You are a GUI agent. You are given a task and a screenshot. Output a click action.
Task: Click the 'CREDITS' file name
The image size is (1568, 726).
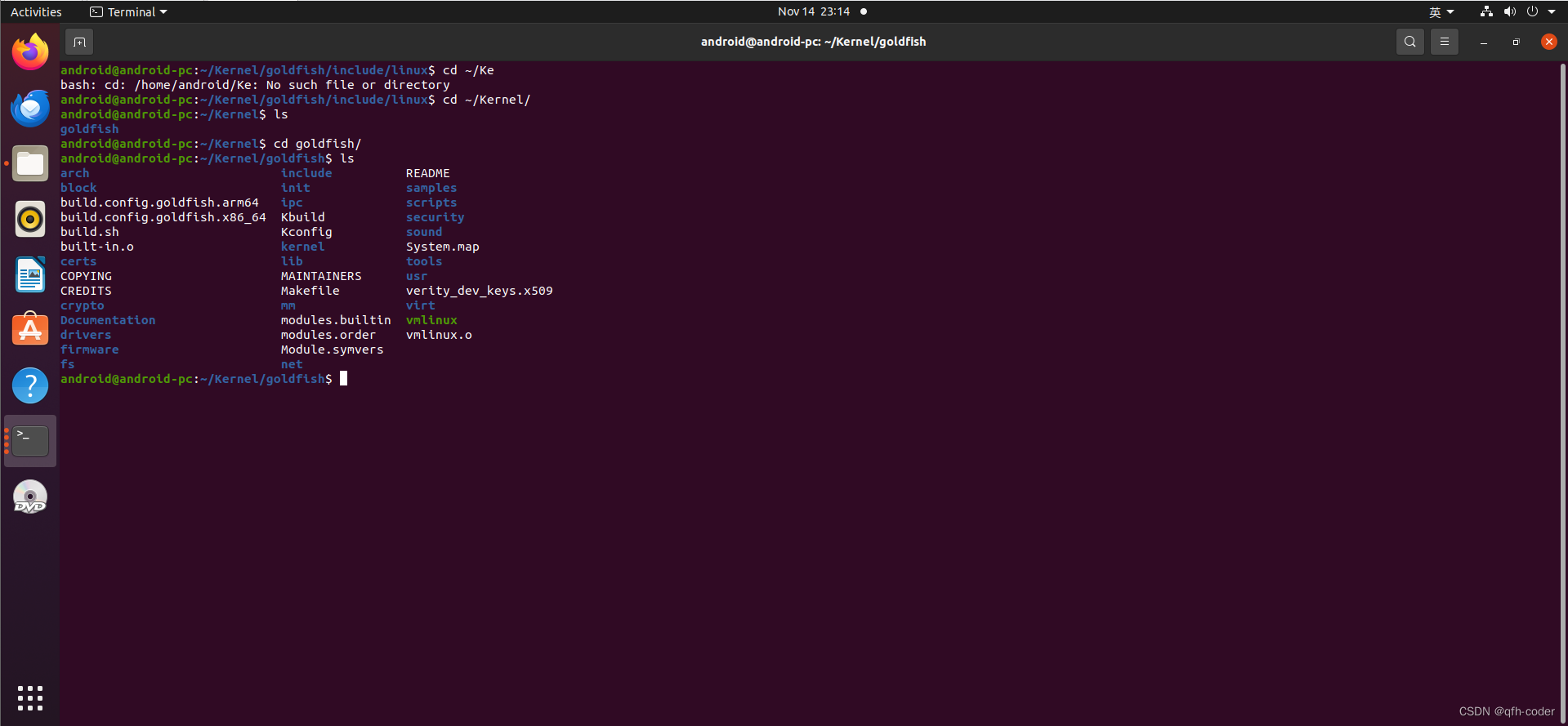[86, 291]
